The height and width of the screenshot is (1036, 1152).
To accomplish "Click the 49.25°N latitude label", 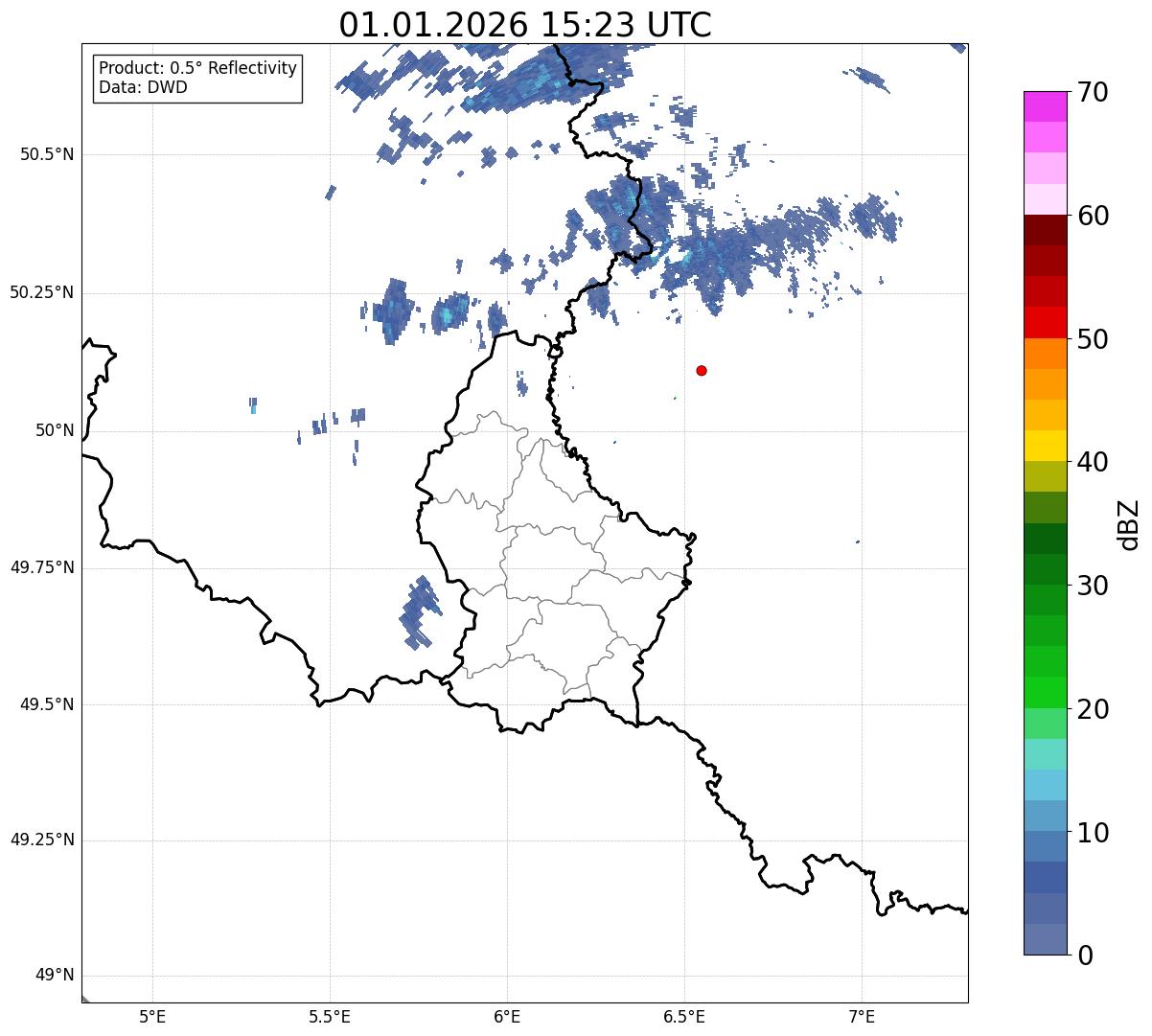I will click(x=42, y=840).
